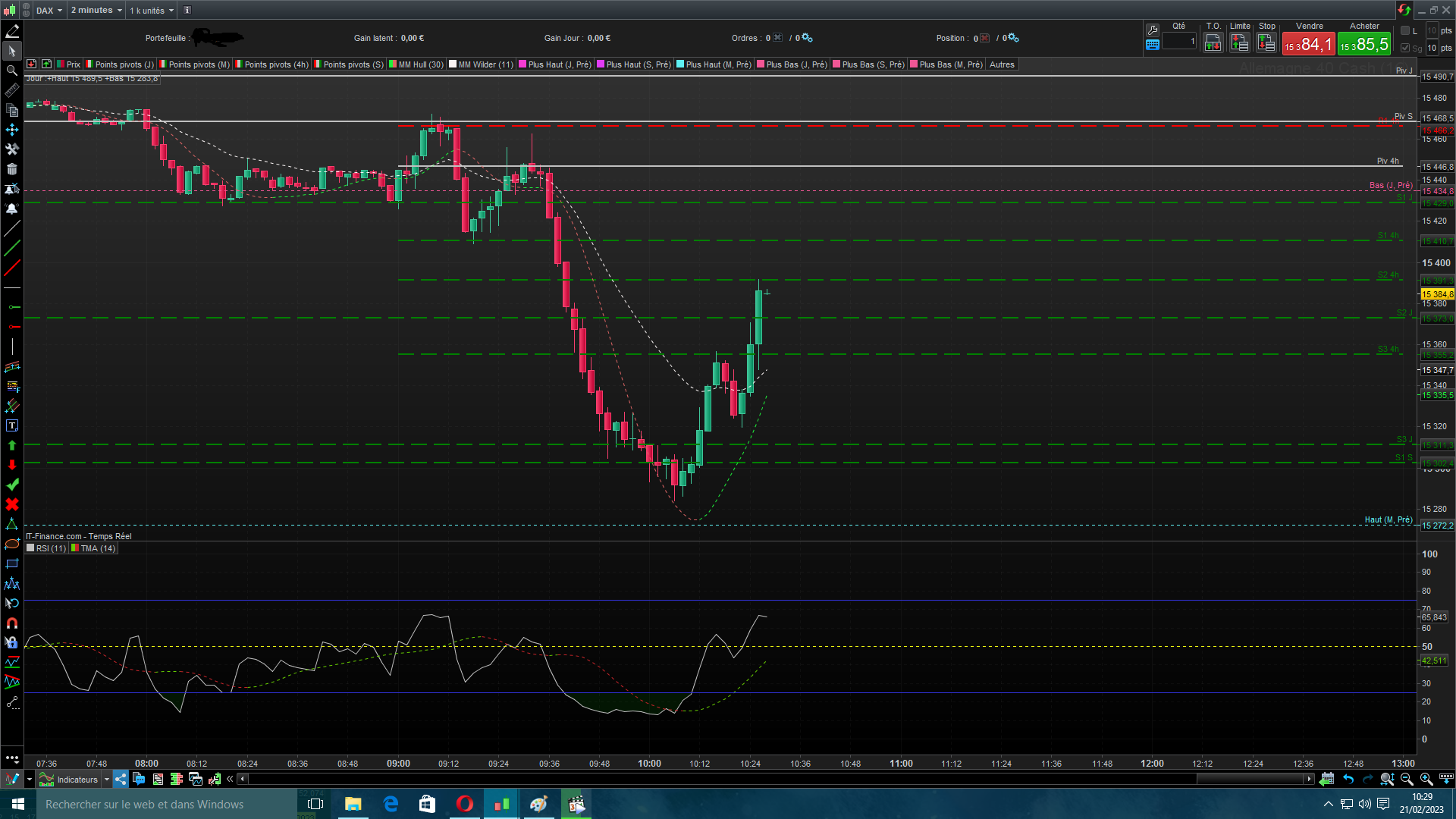The image size is (1456, 819).
Task: Click the red cross delete tool
Action: [12, 504]
